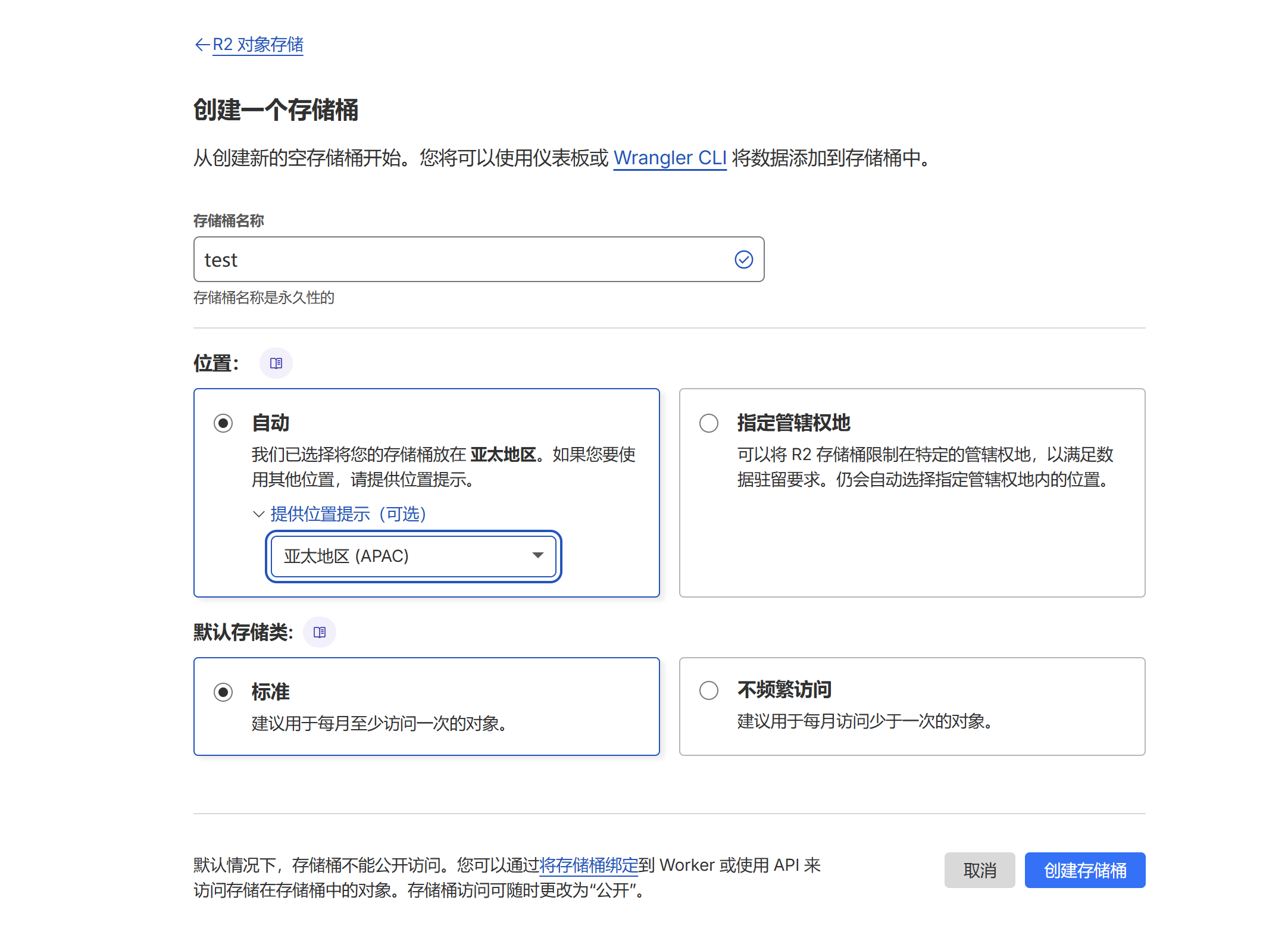This screenshot has width=1288, height=944.
Task: Click the validation checkmark in the bucket name field
Action: pos(743,259)
